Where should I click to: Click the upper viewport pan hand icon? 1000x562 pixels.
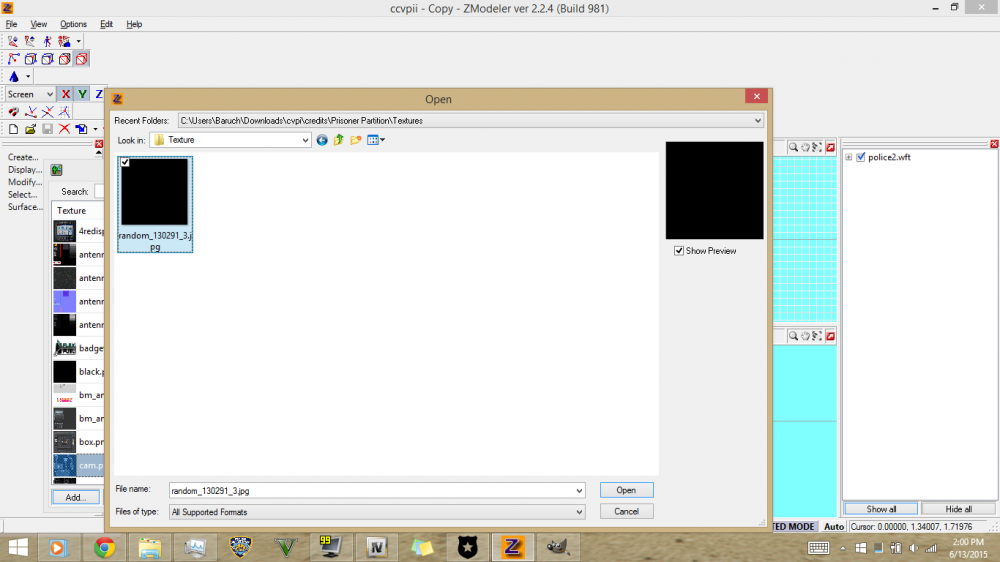tap(805, 147)
